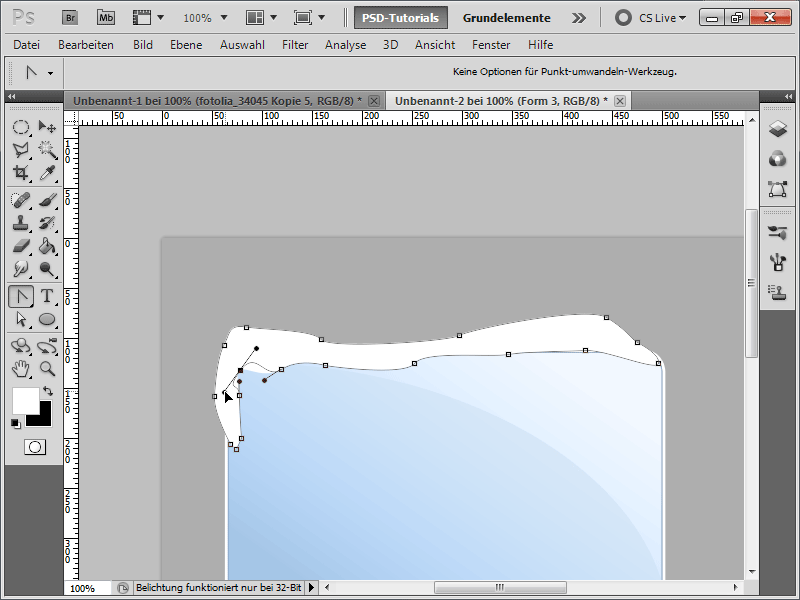The width and height of the screenshot is (800, 600).
Task: Open the Brush settings panel icon
Action: [x=778, y=262]
